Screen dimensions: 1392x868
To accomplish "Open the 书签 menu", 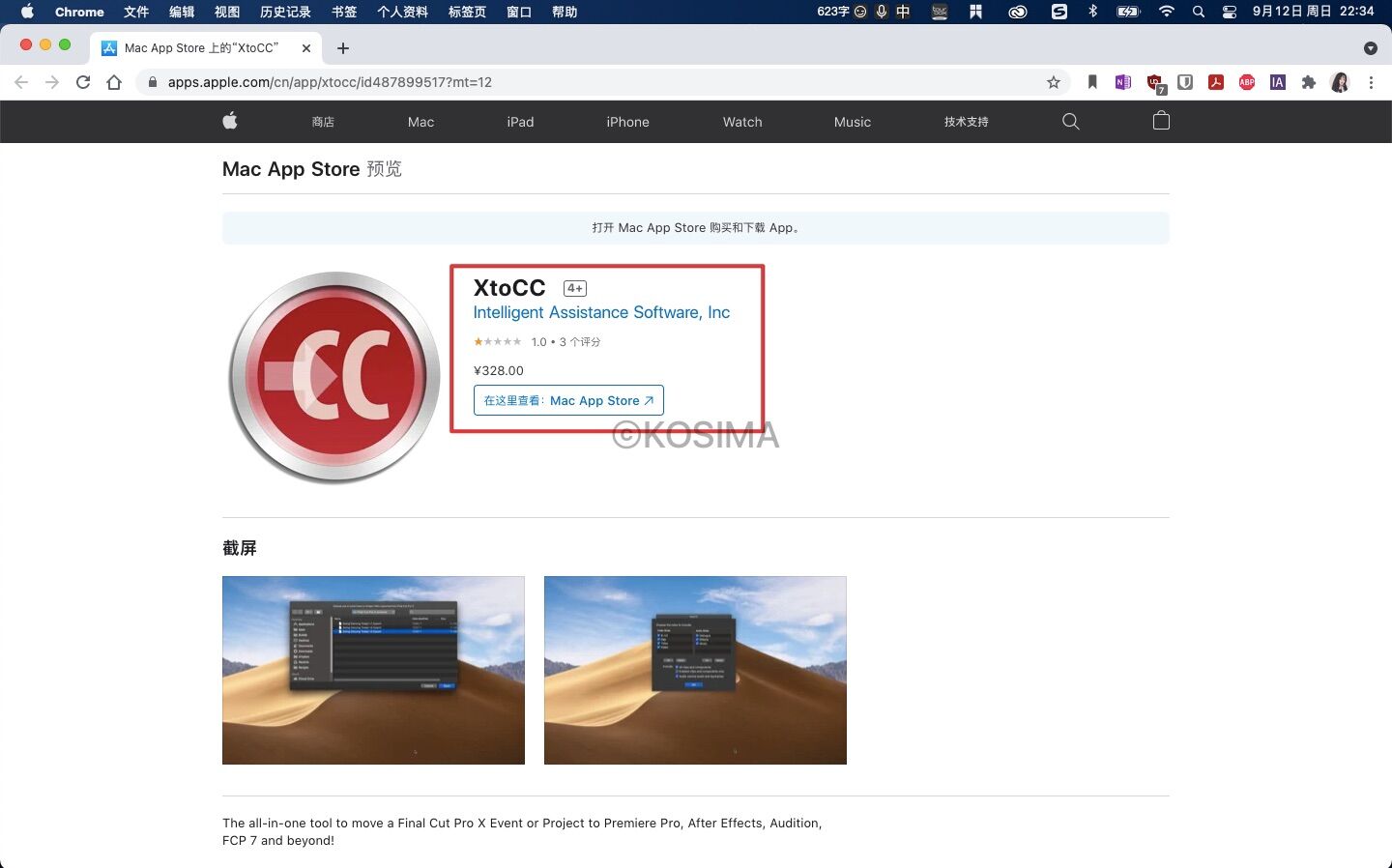I will pyautogui.click(x=344, y=12).
